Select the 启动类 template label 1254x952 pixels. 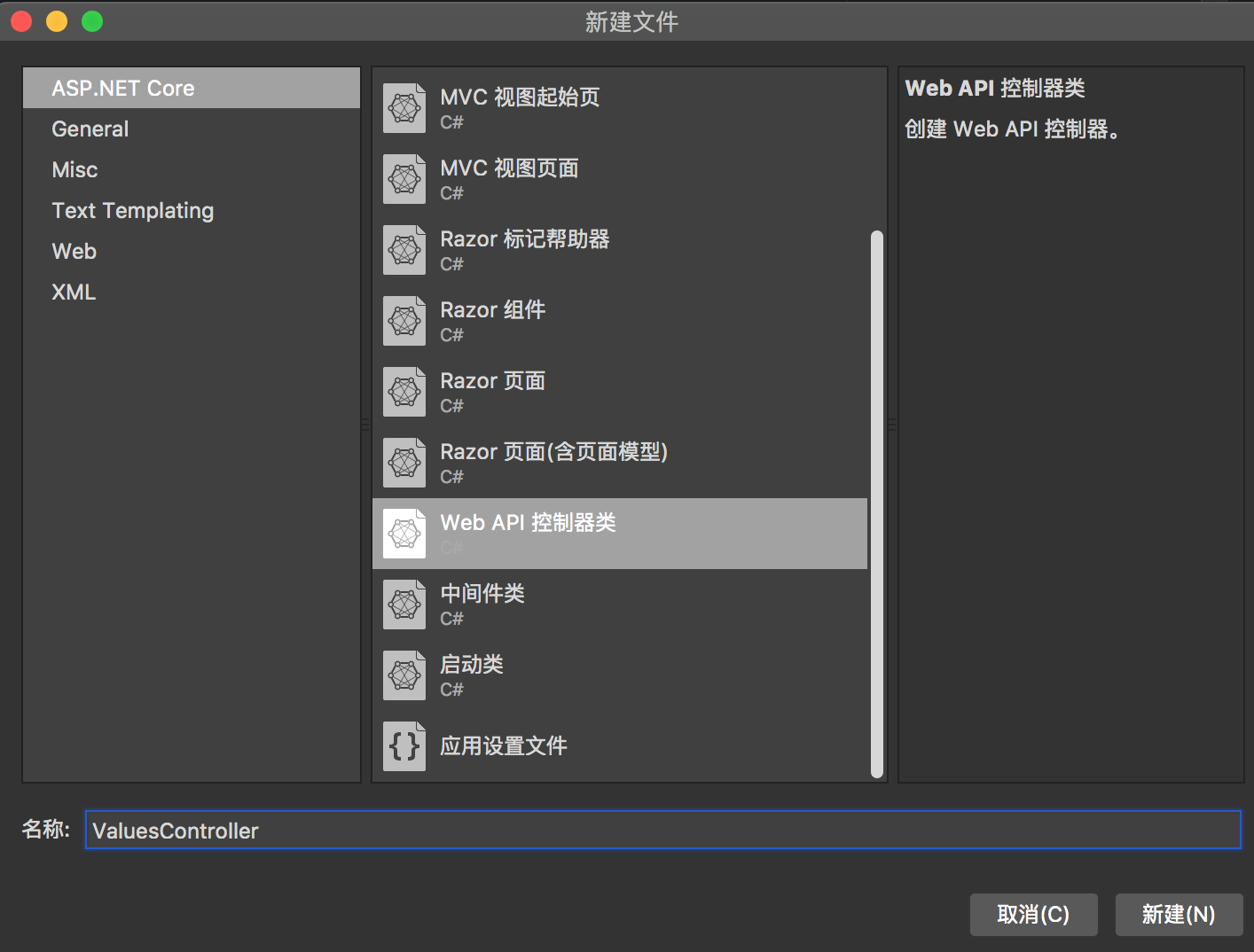coord(472,664)
